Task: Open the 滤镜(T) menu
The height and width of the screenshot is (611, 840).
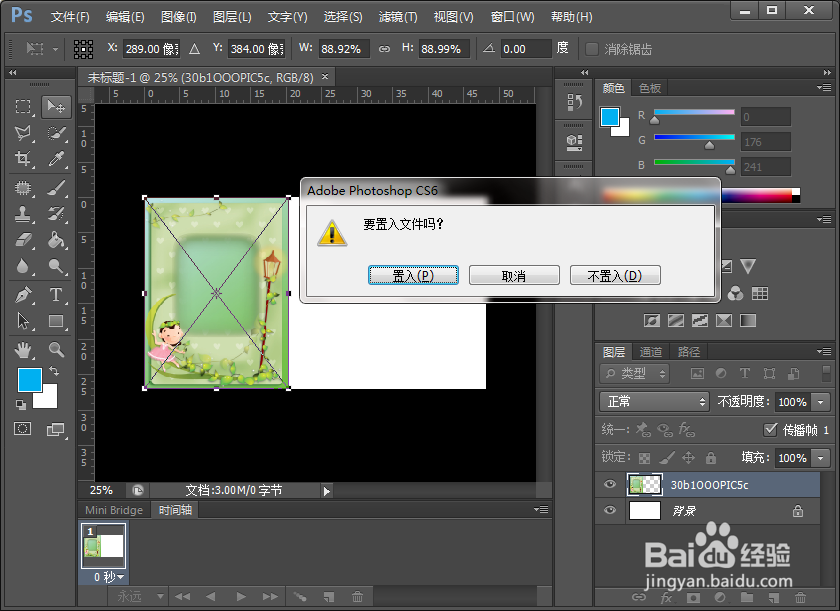Action: [398, 17]
